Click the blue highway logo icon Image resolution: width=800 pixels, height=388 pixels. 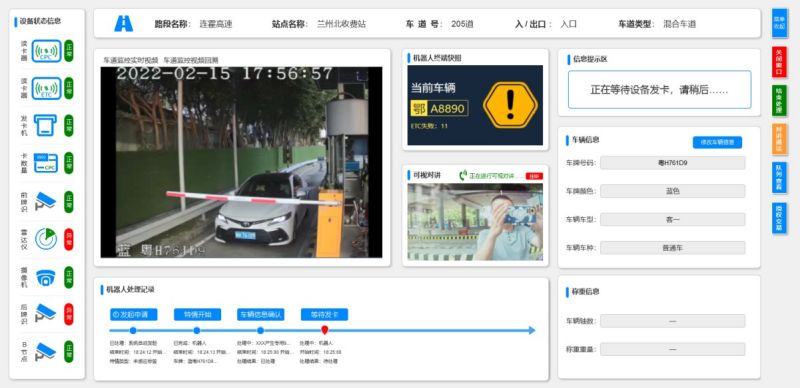[x=123, y=23]
